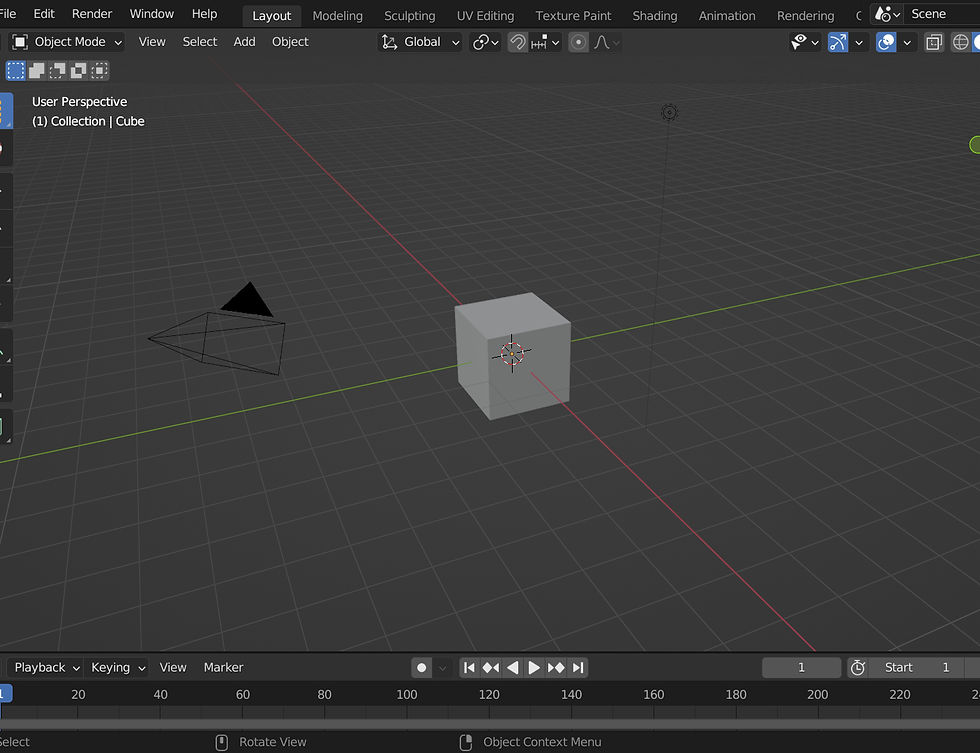Screen dimensions: 980x753
Task: Switch to the Layout workspace tab
Action: 271,16
